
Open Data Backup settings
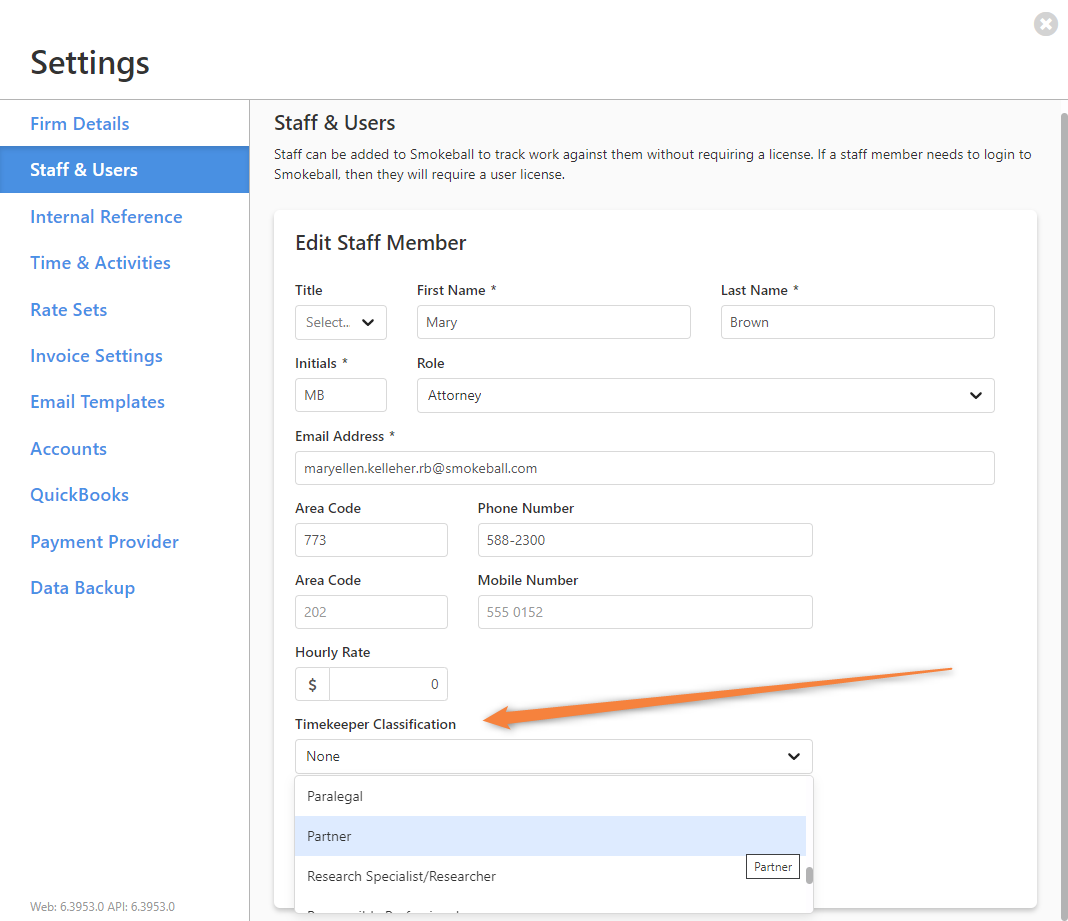click(82, 587)
